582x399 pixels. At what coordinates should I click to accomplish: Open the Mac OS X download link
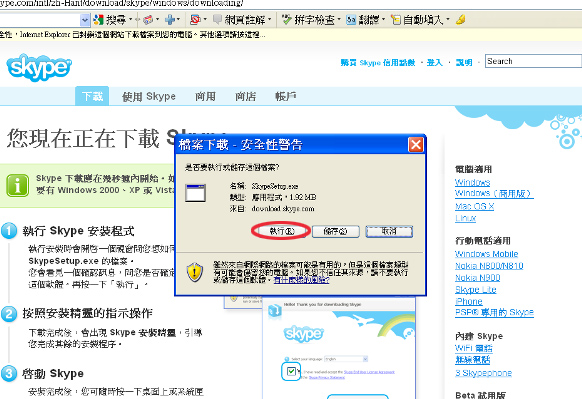(x=474, y=206)
